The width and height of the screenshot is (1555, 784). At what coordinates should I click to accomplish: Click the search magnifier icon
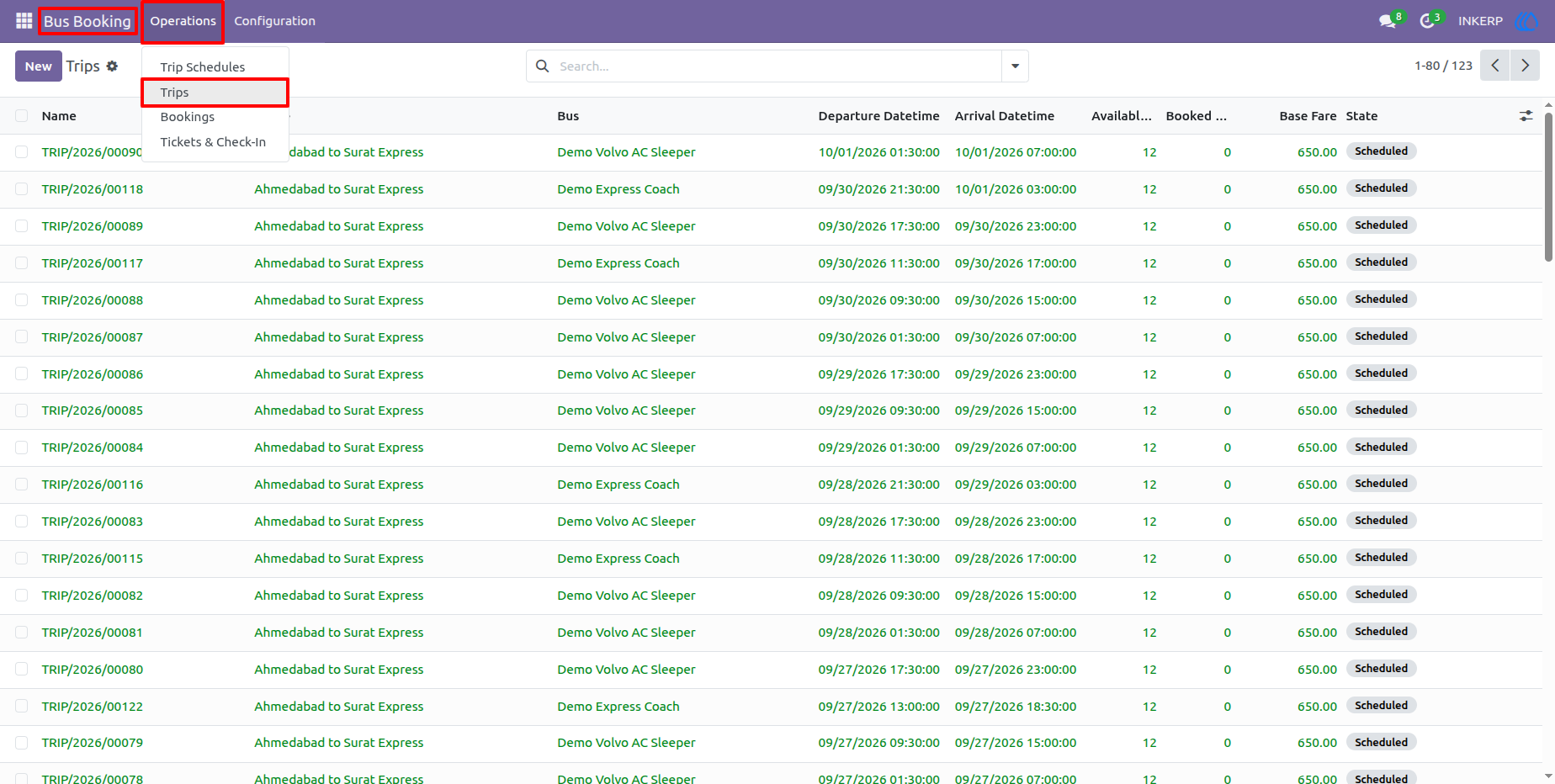[x=543, y=66]
